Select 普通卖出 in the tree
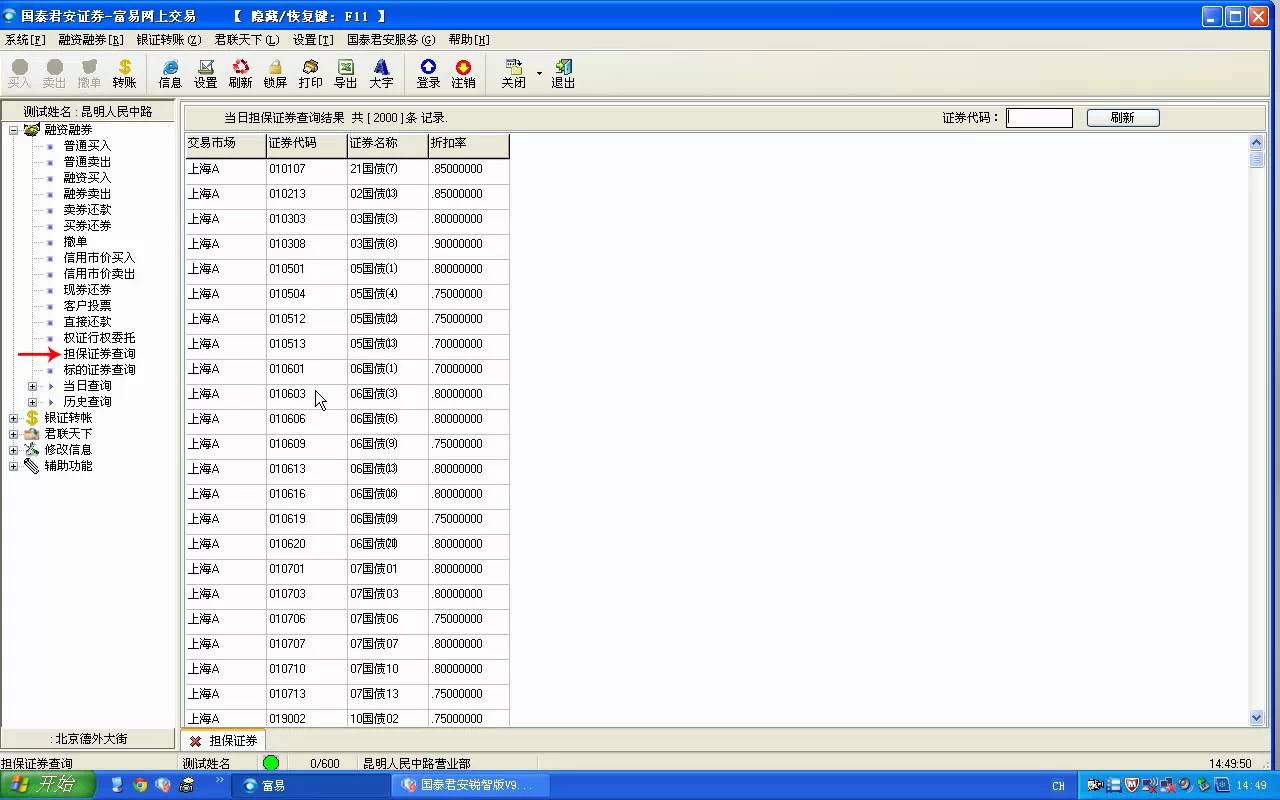Viewport: 1280px width, 800px height. [x=87, y=162]
